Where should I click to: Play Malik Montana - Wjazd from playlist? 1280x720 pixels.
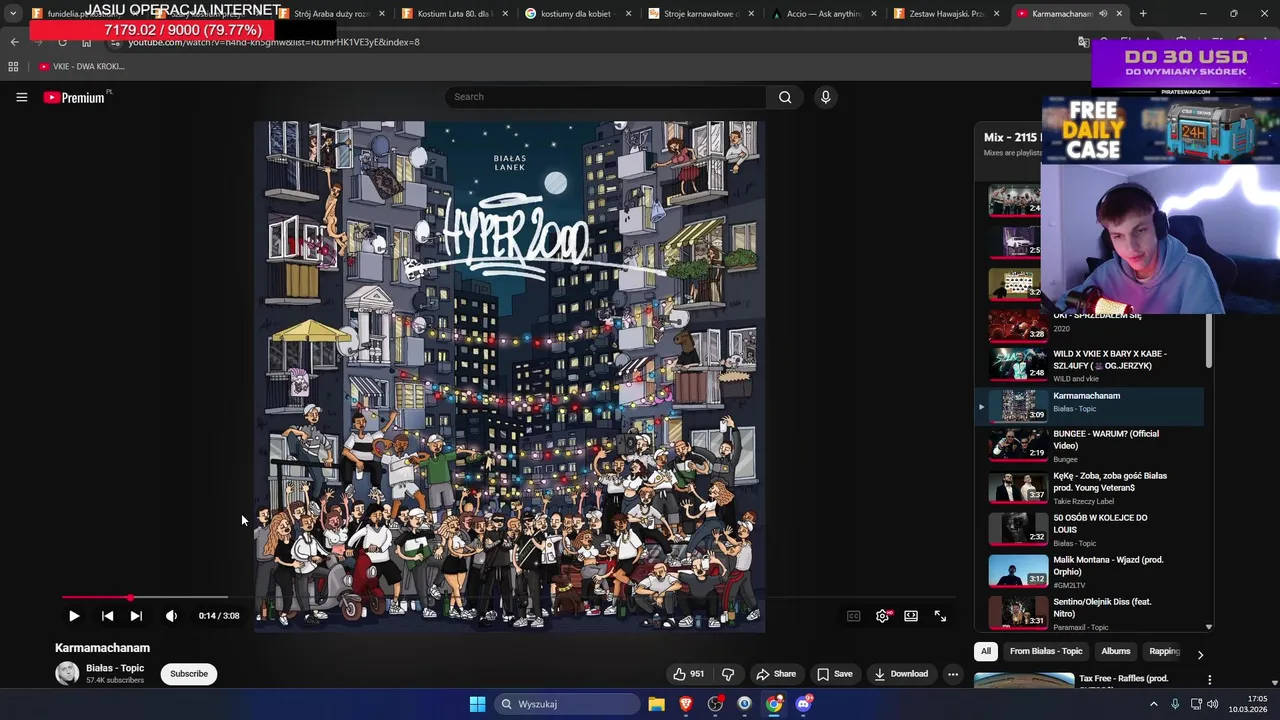(1090, 572)
